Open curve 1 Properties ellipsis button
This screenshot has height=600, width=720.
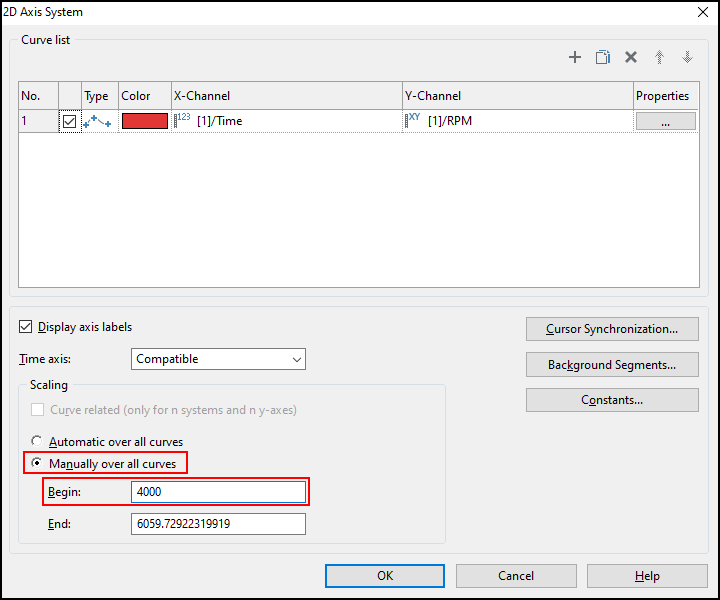point(665,121)
